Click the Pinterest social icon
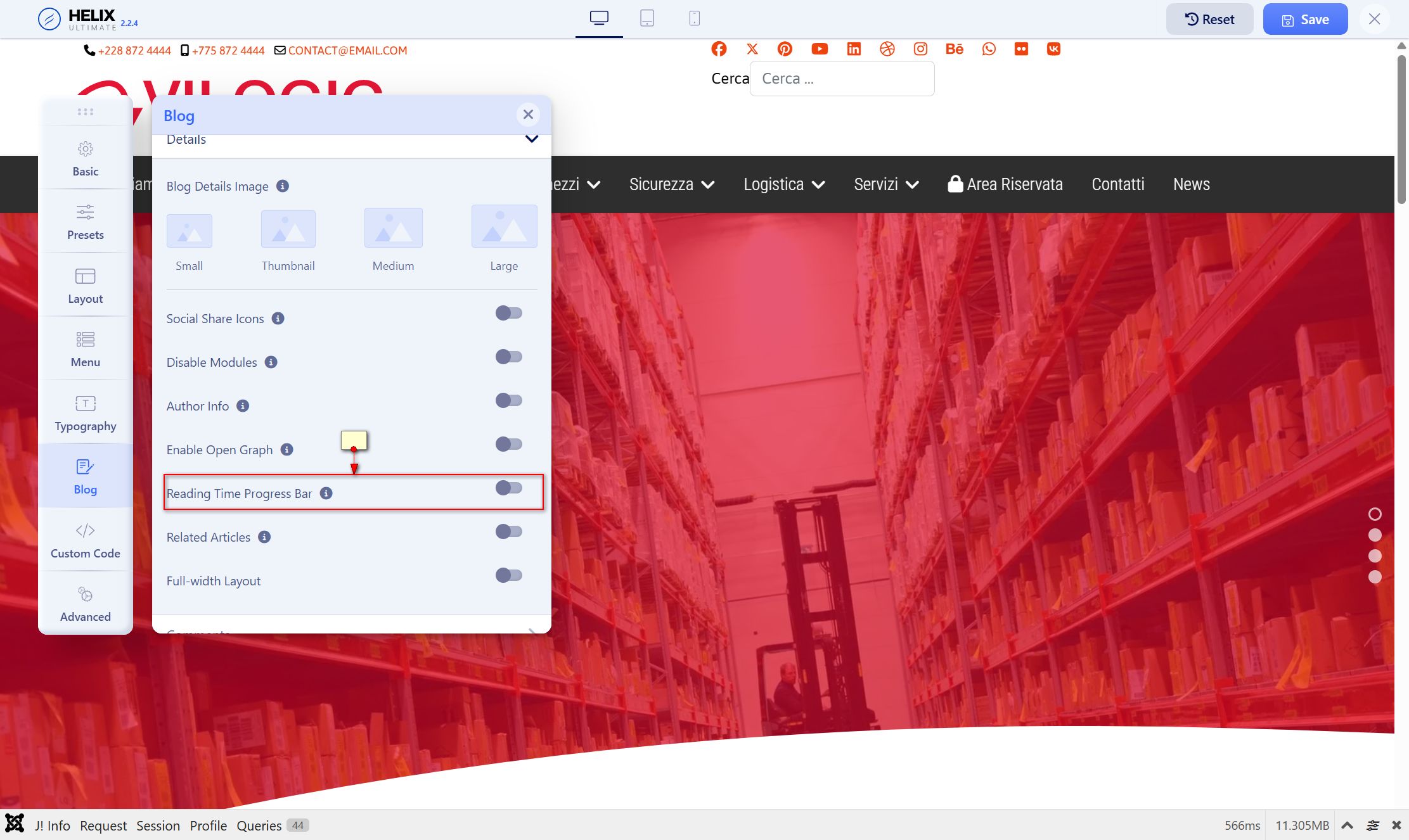Image resolution: width=1409 pixels, height=840 pixels. [x=785, y=49]
